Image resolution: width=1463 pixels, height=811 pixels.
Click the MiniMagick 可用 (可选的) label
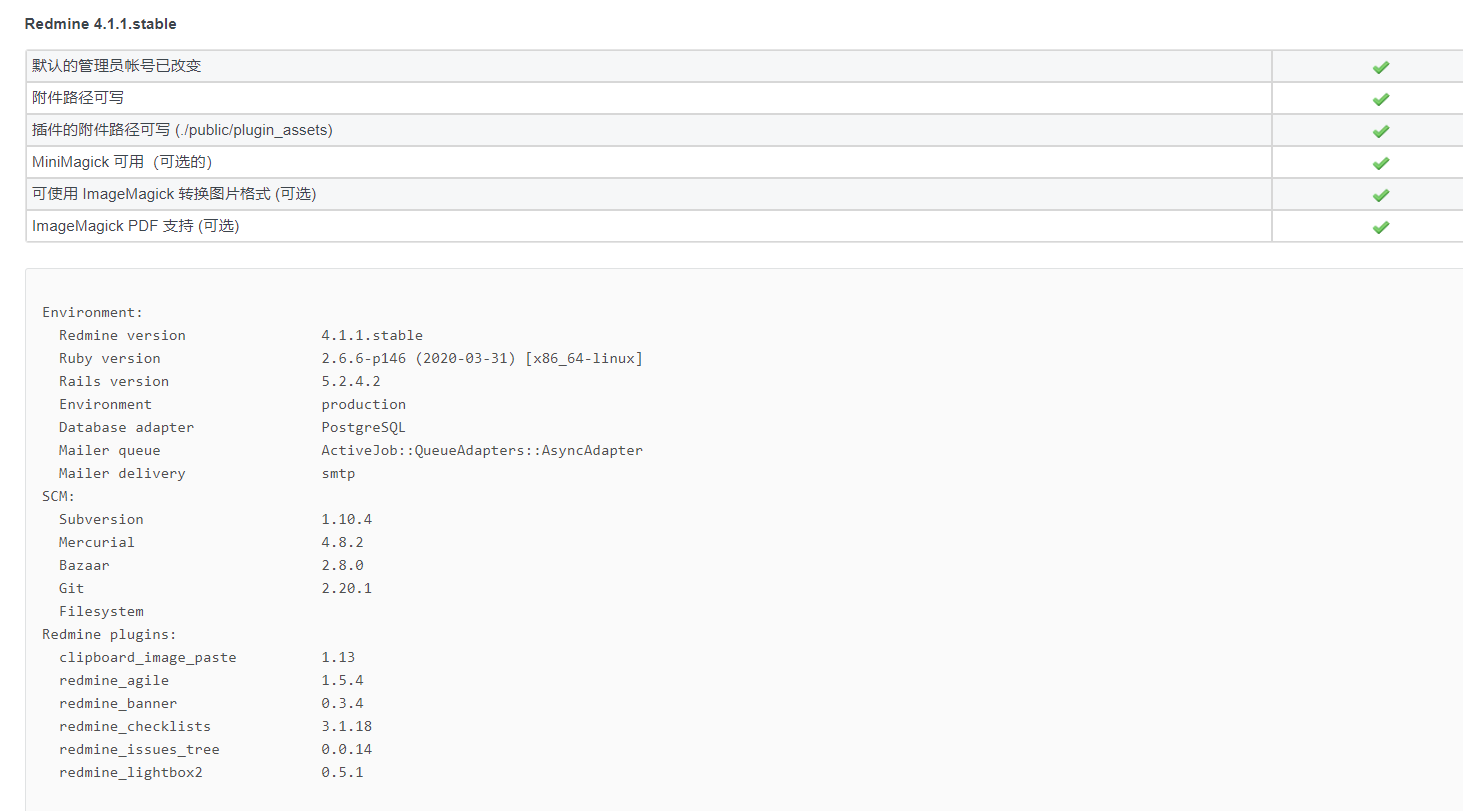tap(122, 162)
